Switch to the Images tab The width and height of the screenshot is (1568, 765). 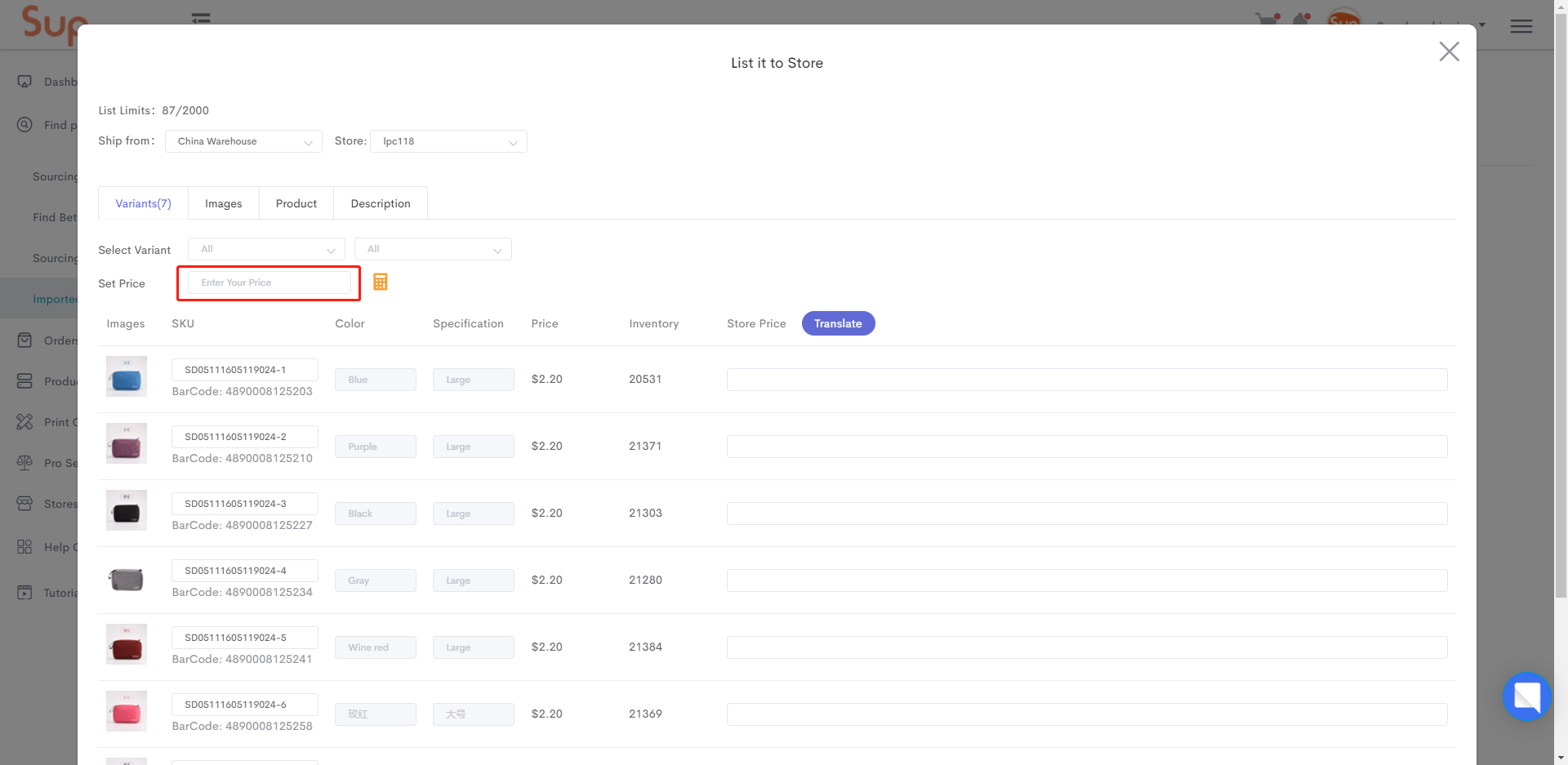coord(223,202)
